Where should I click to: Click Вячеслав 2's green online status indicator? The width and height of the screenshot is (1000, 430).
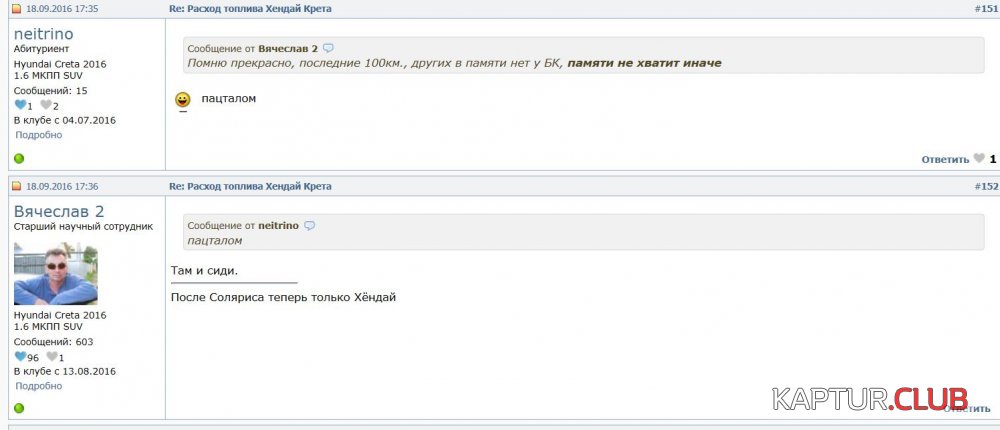click(19, 408)
